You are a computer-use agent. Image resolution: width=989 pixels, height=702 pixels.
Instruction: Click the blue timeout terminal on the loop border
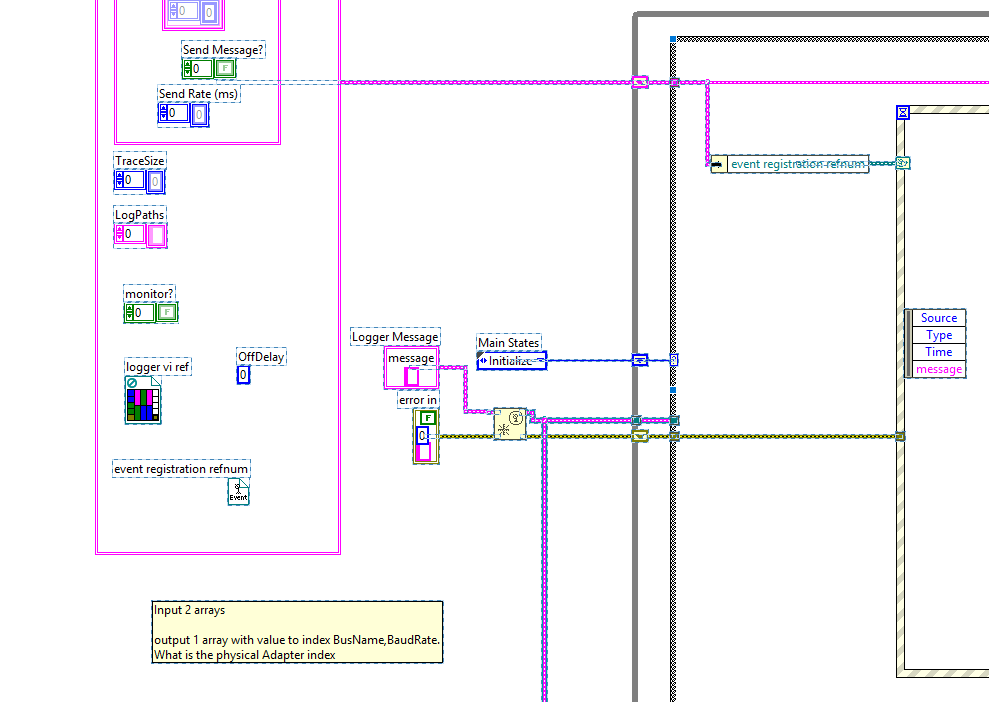pos(673,361)
